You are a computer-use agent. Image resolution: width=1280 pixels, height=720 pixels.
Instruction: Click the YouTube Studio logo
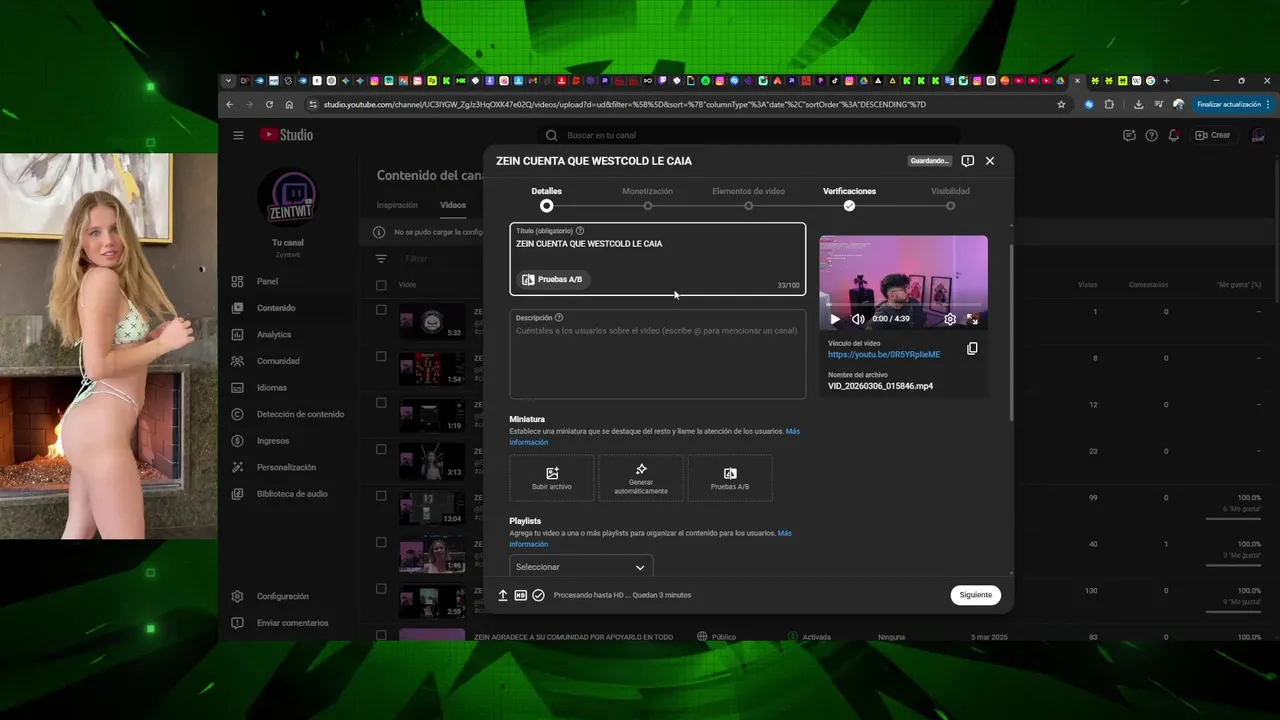[x=286, y=135]
